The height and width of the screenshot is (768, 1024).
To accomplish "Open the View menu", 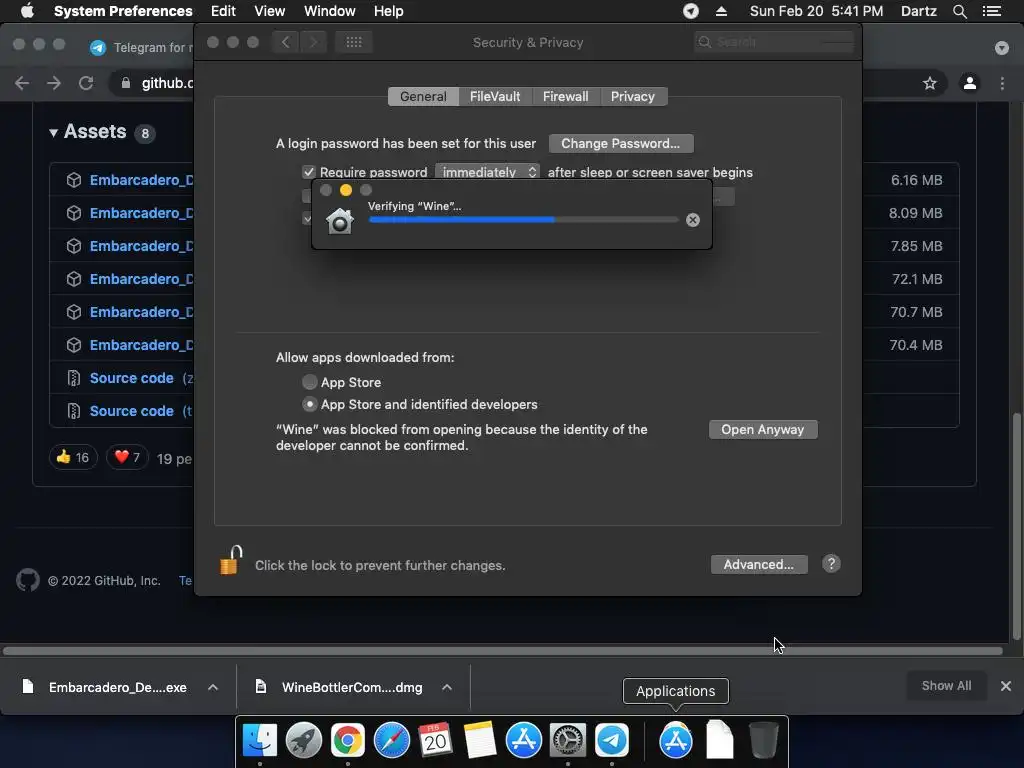I will pos(270,11).
